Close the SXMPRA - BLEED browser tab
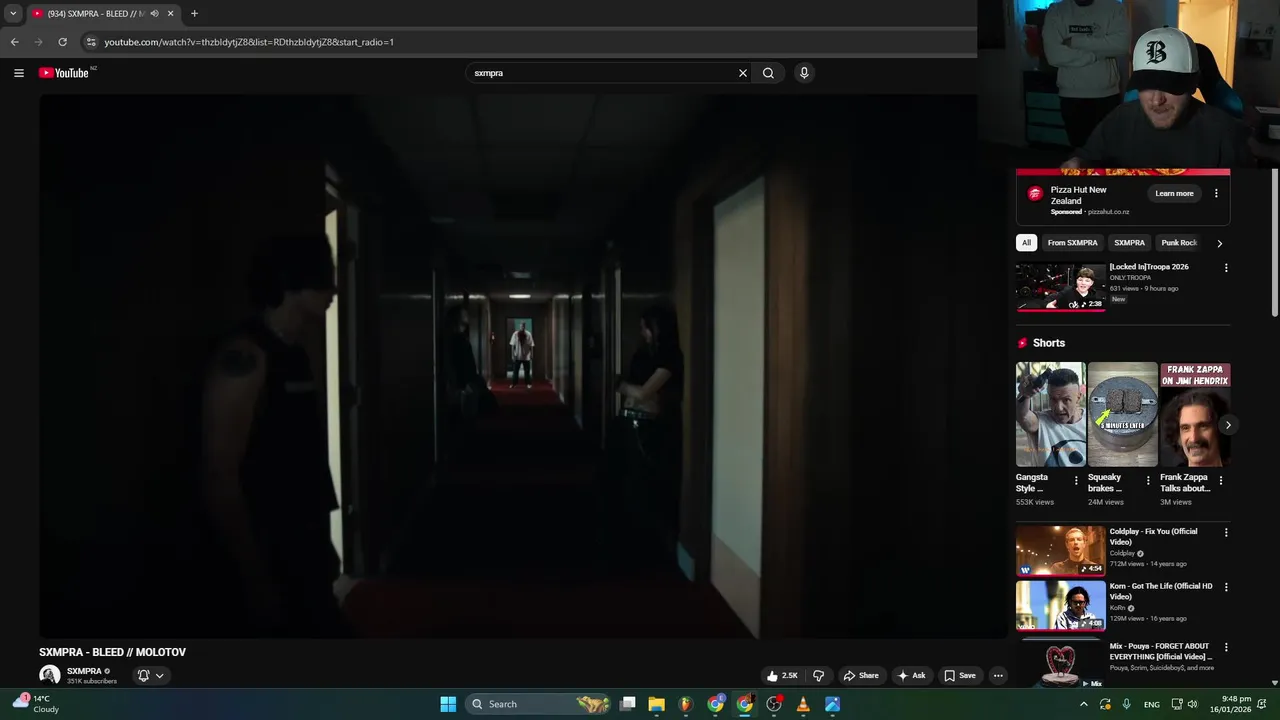1280x720 pixels. click(x=171, y=14)
